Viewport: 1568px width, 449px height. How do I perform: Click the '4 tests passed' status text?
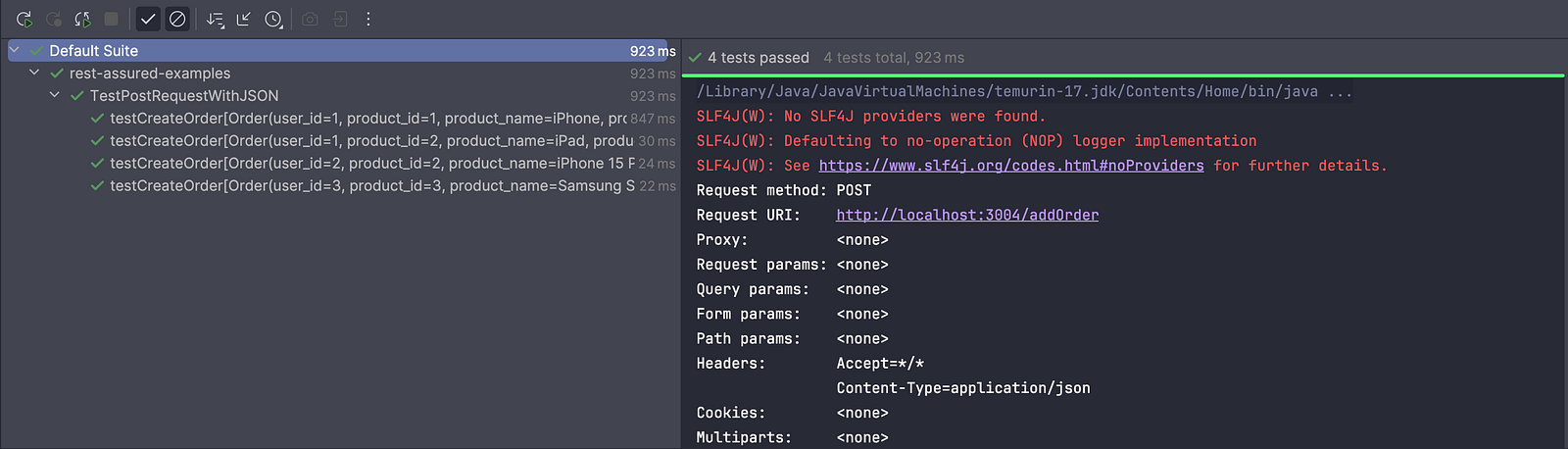(759, 58)
